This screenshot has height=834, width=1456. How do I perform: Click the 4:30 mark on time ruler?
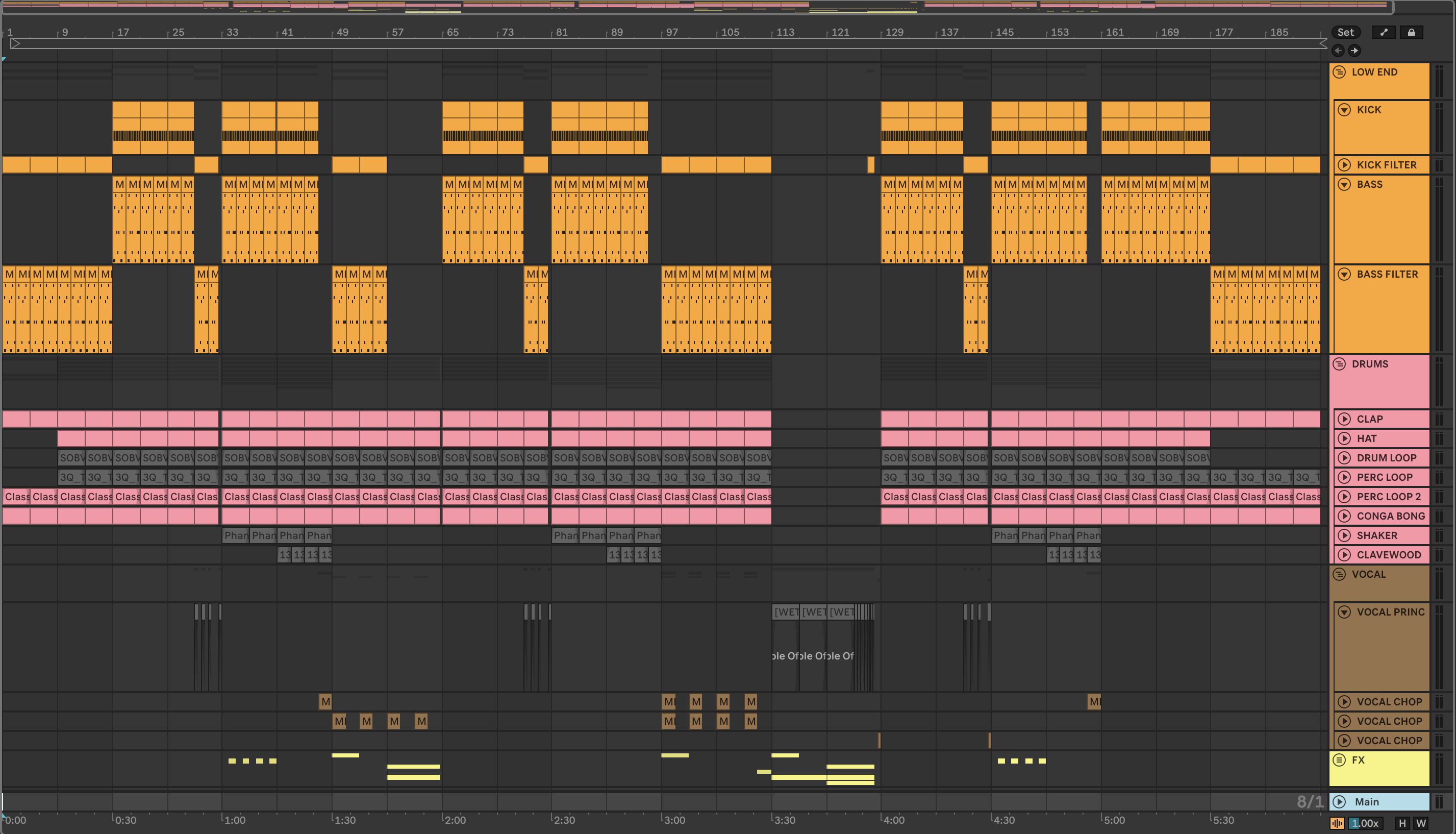pyautogui.click(x=1003, y=820)
